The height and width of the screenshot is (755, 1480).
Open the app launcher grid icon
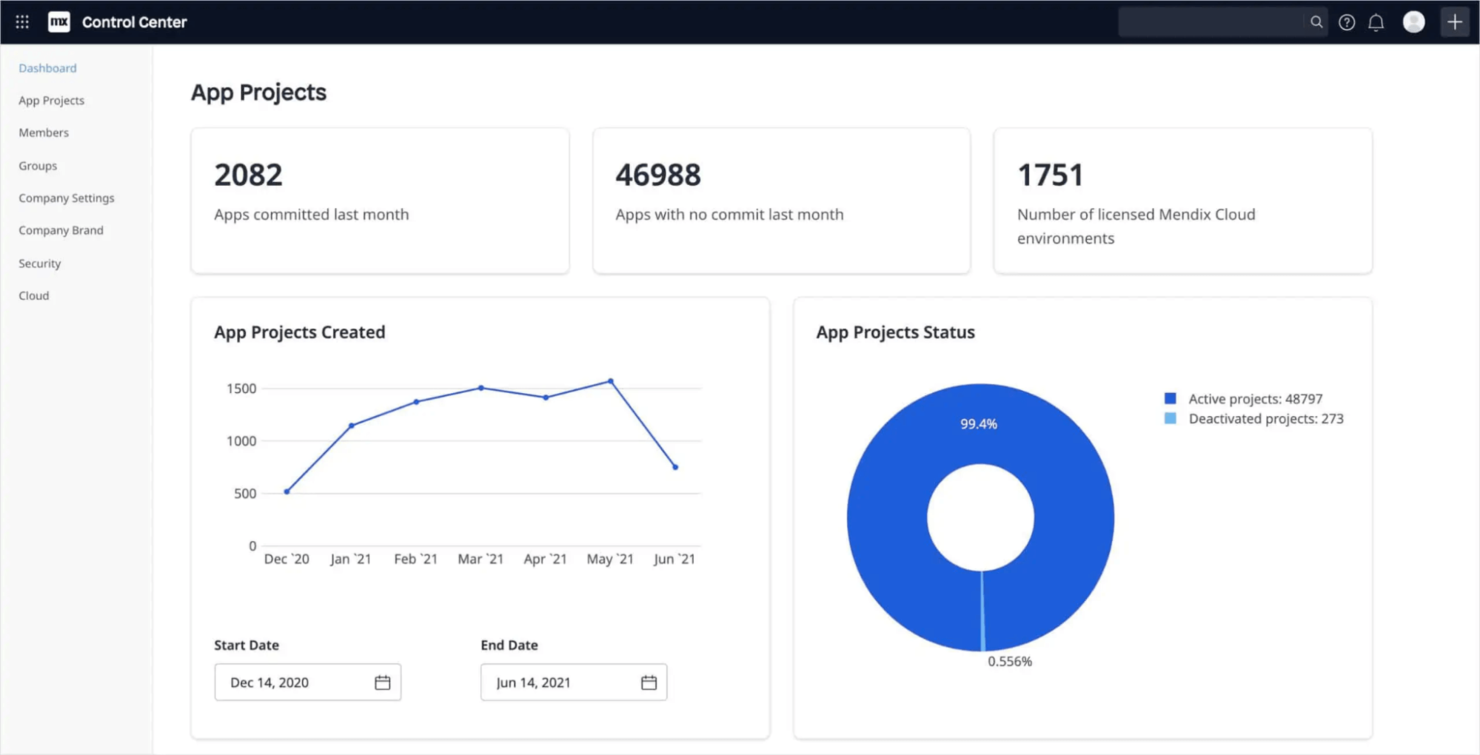[x=21, y=21]
